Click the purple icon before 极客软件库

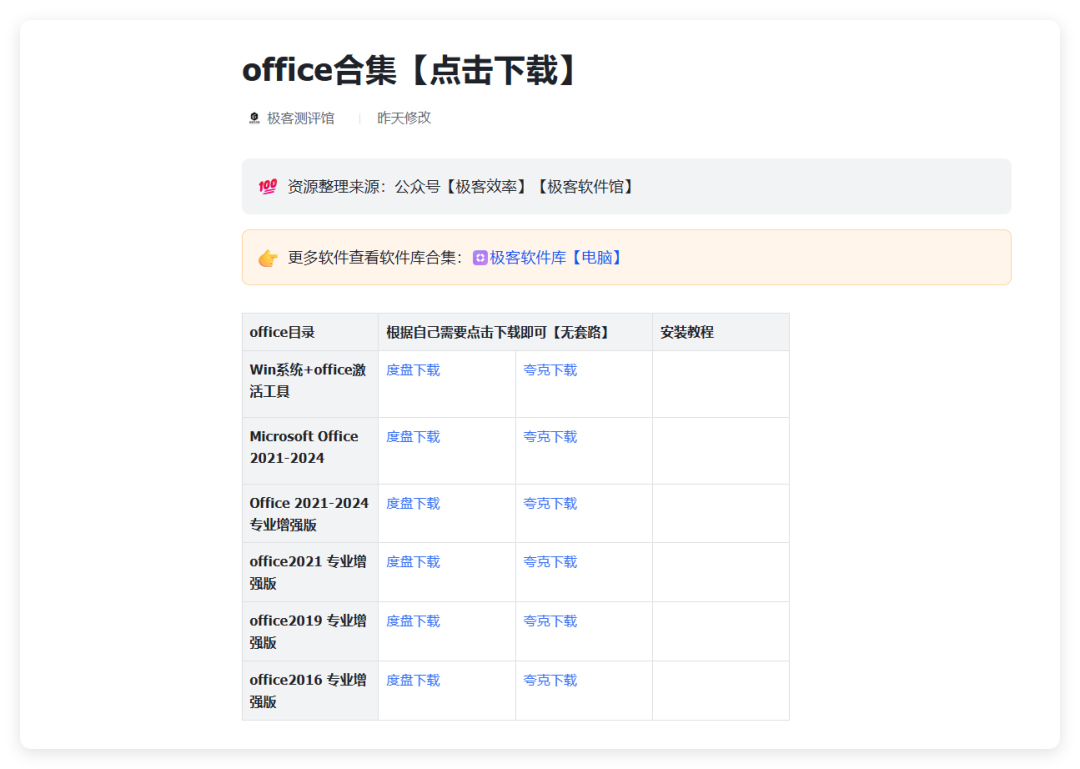480,258
